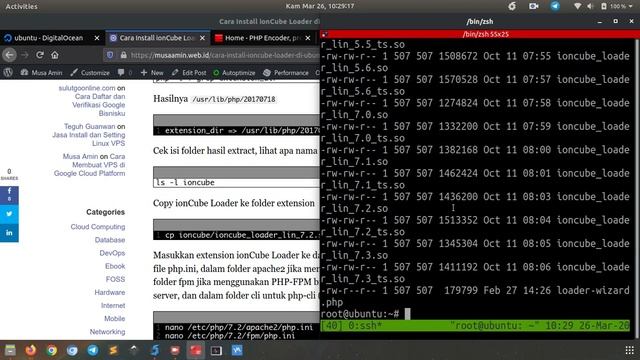Open Jasa Install dan Setting Linux VPS link
This screenshot has height=360, width=640.
point(89,139)
